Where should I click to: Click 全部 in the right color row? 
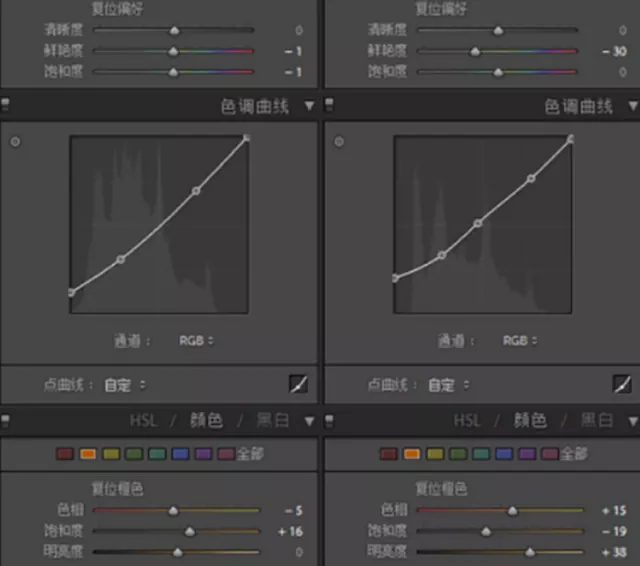tap(574, 454)
